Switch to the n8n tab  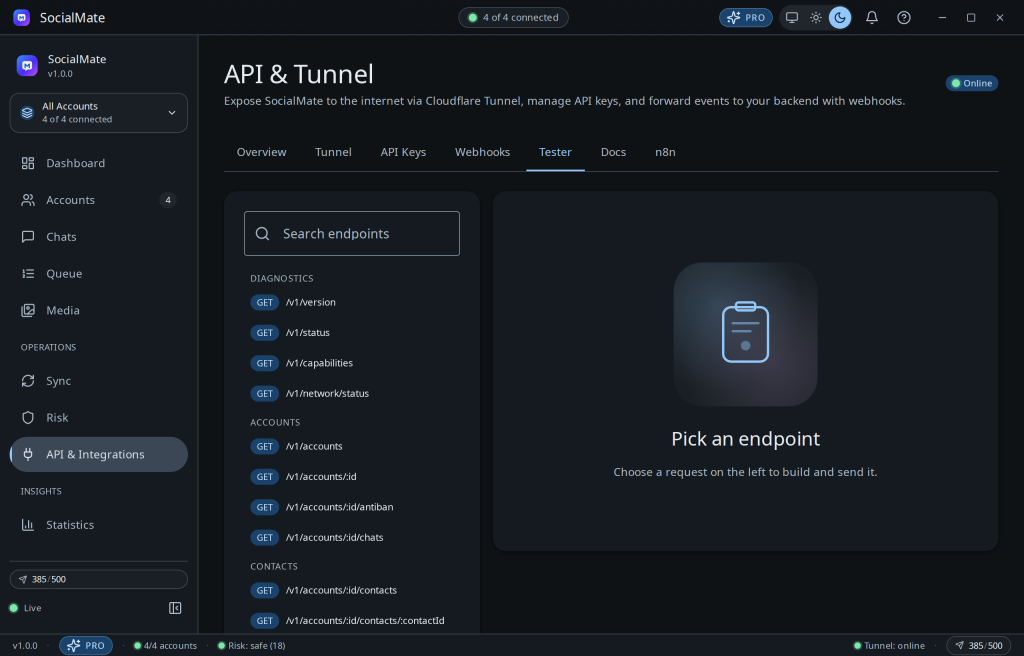tap(665, 152)
